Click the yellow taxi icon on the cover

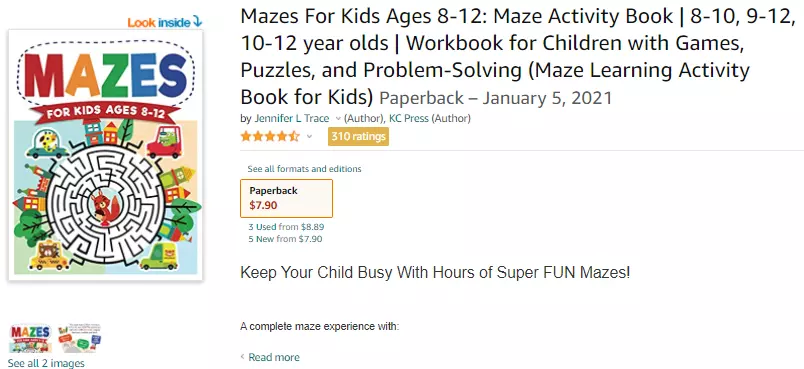click(x=49, y=256)
